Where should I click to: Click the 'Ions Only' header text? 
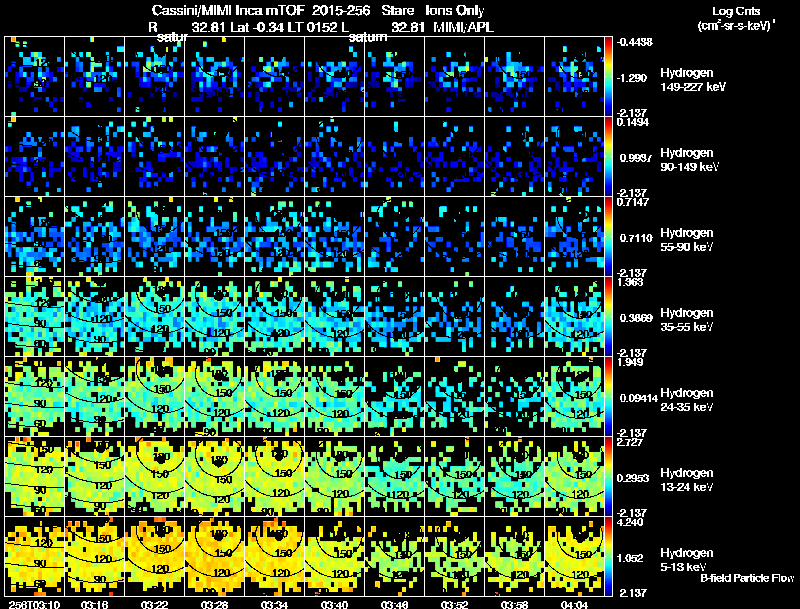[455, 11]
